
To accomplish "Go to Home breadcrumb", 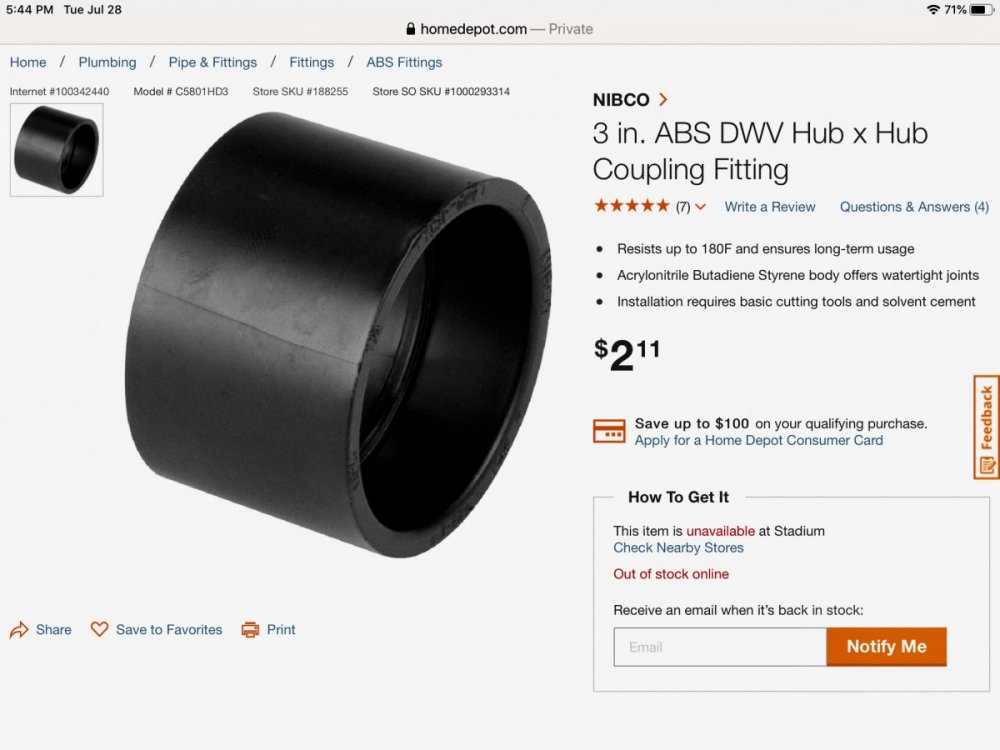I will 28,62.
